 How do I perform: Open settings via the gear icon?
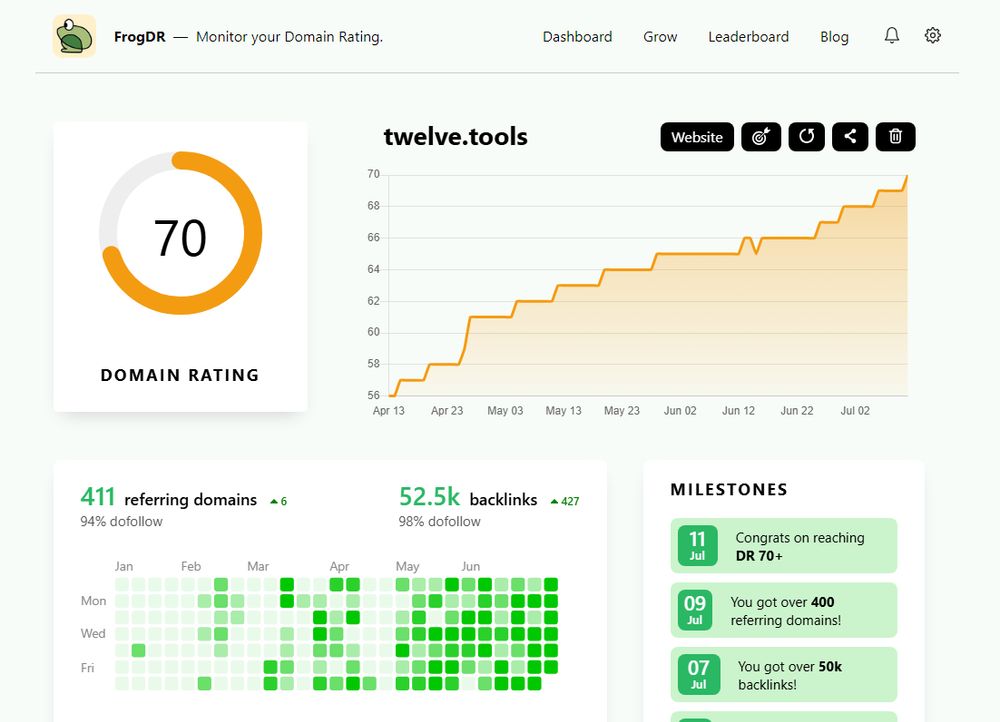click(x=932, y=36)
